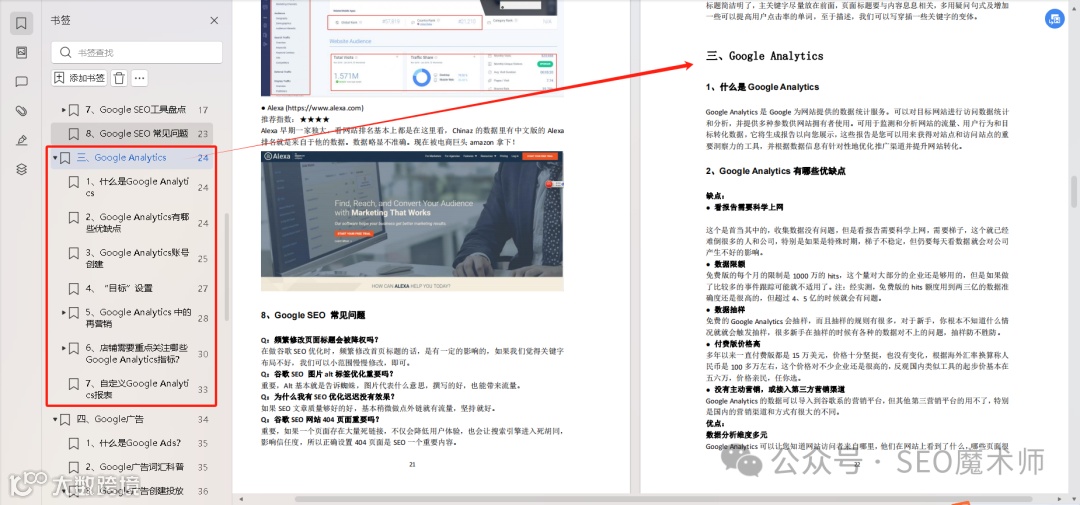Click the bookmark icon beside 四、Google广告

[65, 419]
